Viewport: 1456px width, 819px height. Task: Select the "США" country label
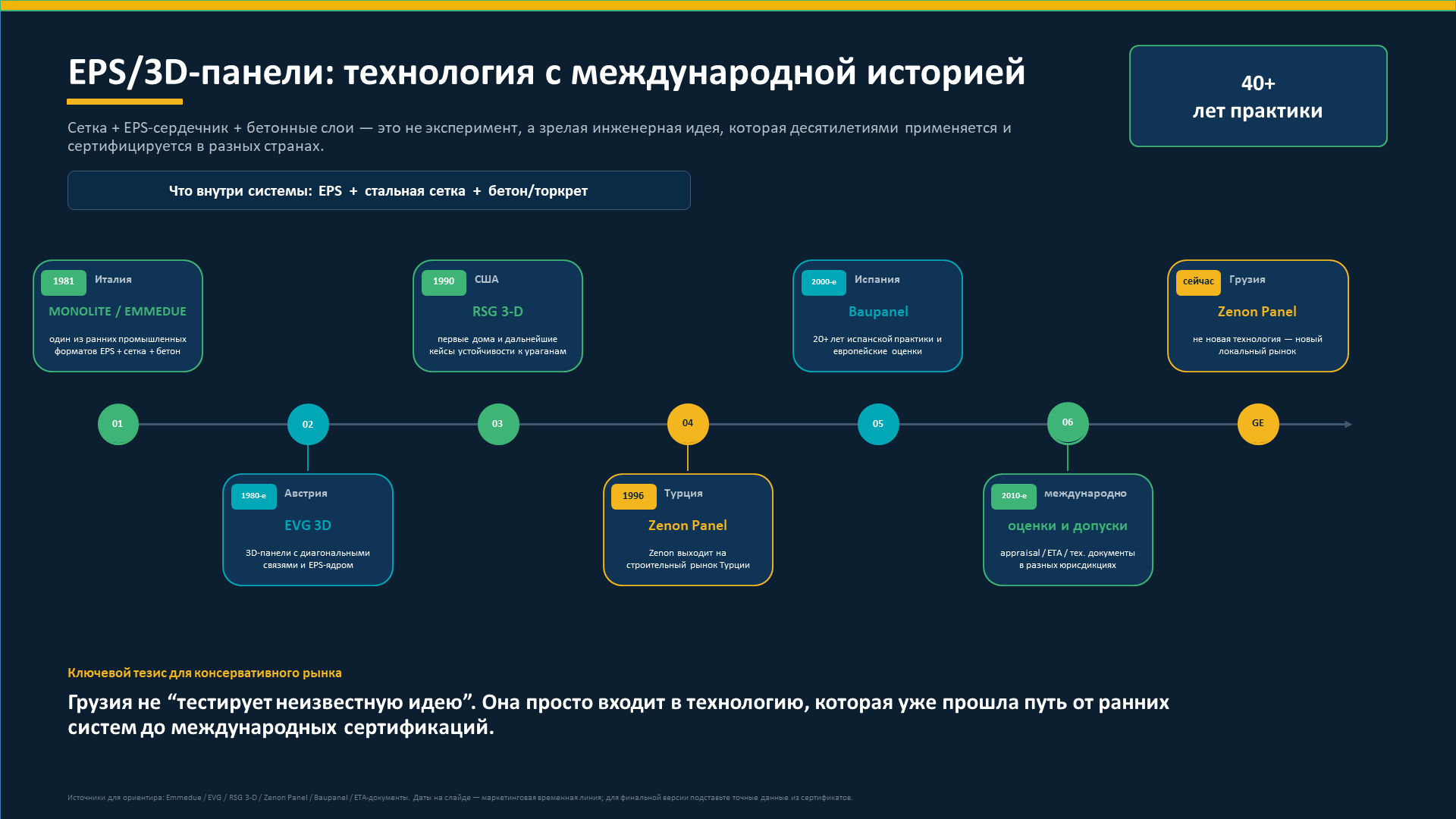pos(487,280)
